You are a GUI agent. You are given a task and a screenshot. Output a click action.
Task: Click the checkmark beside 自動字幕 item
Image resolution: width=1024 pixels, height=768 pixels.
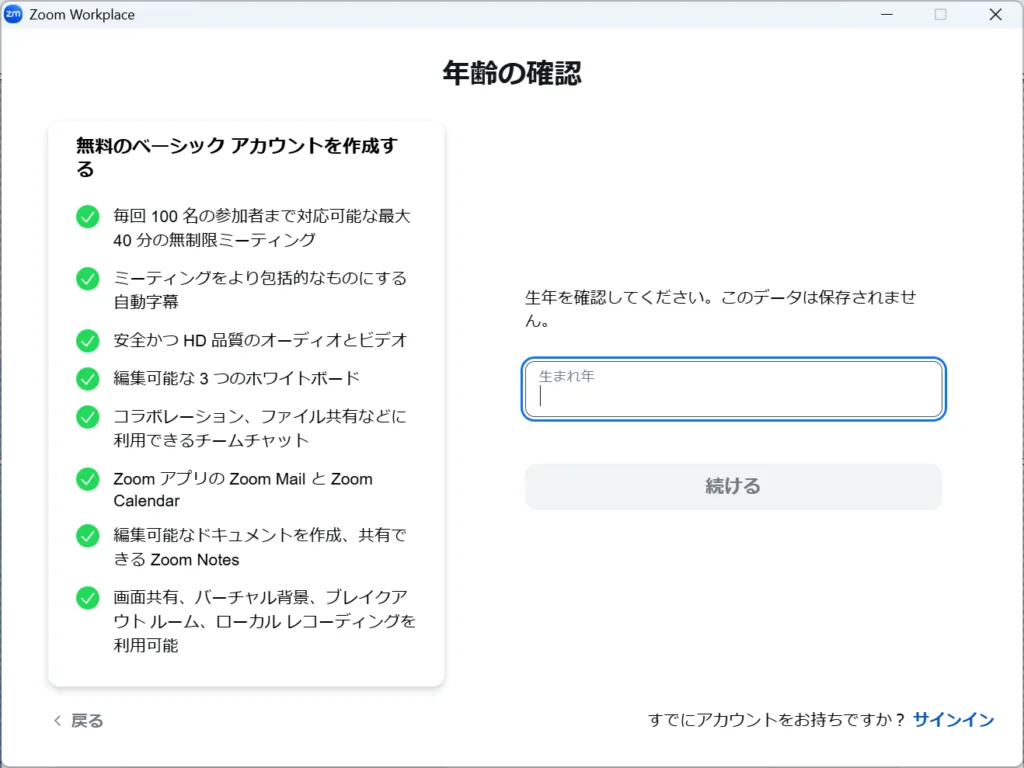88,279
